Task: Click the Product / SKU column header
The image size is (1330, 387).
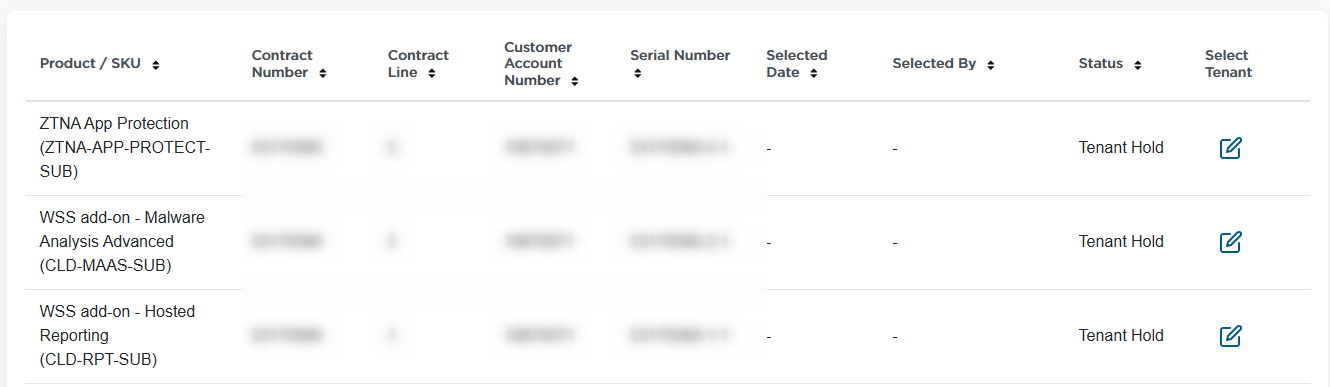Action: coord(91,64)
